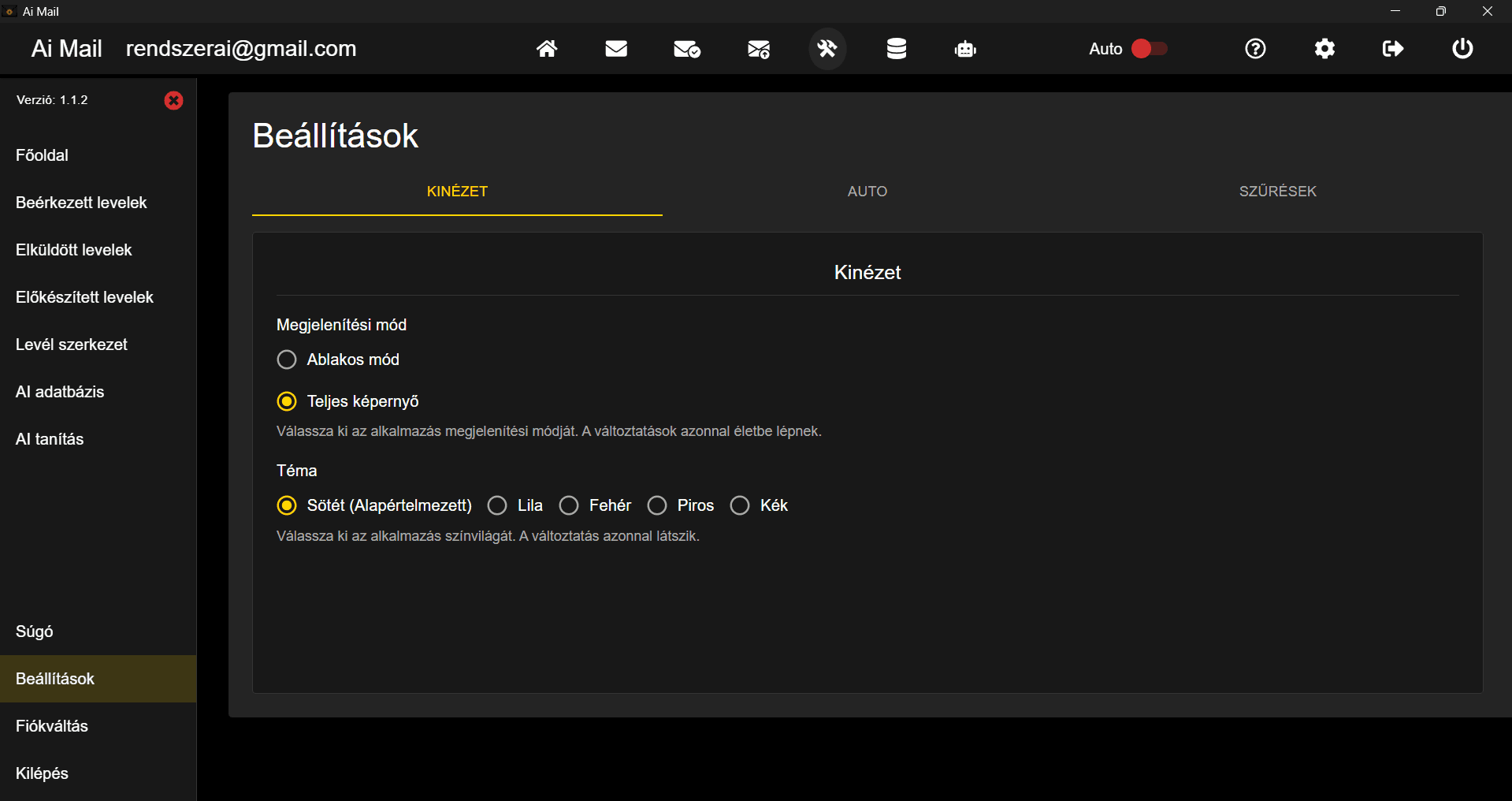Viewport: 1512px width, 801px height.
Task: Select the Kék theme option
Action: point(739,505)
